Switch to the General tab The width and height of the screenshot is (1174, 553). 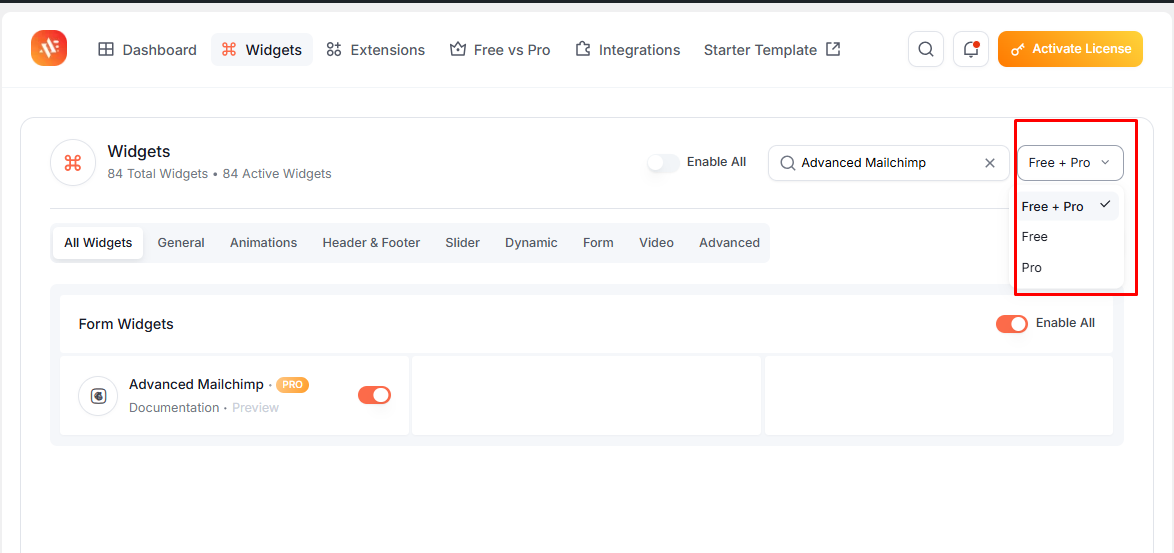pos(181,243)
